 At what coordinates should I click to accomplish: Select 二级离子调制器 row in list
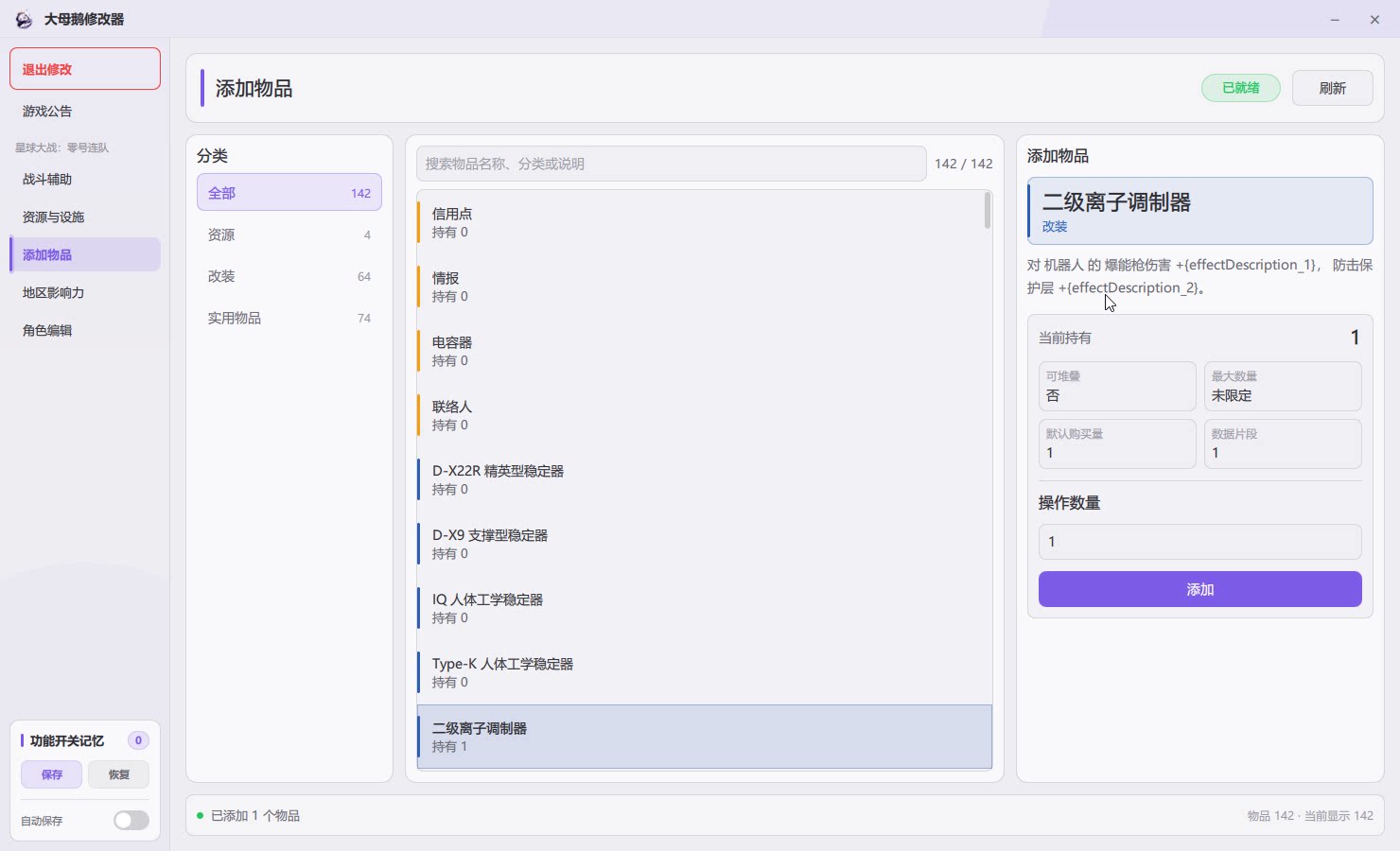click(705, 737)
